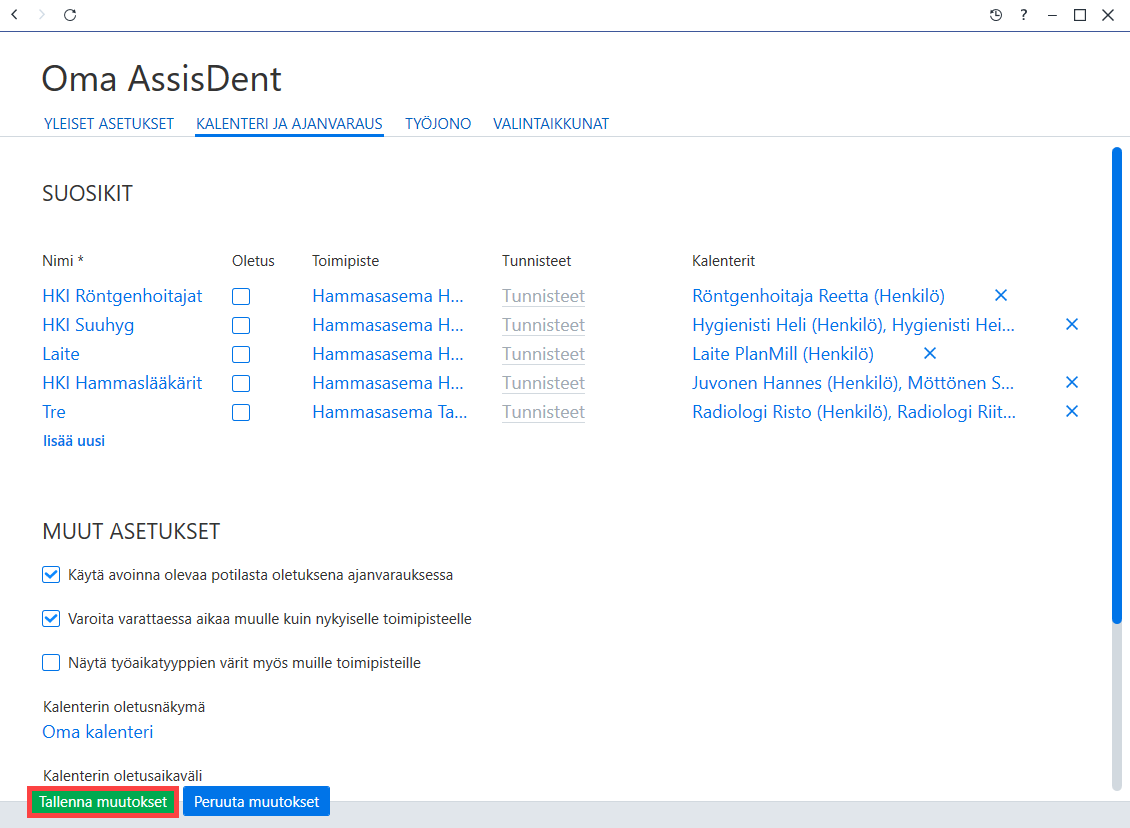Image resolution: width=1130 pixels, height=828 pixels.
Task: Uncheck Käytä avoinna olevaa potilasta oletuksena
Action: pos(50,574)
